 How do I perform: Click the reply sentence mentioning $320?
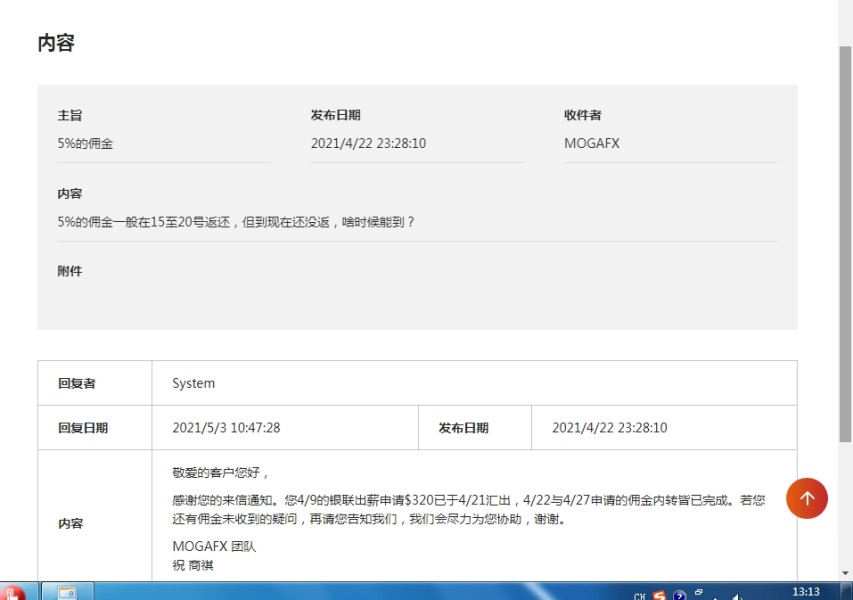coord(468,509)
